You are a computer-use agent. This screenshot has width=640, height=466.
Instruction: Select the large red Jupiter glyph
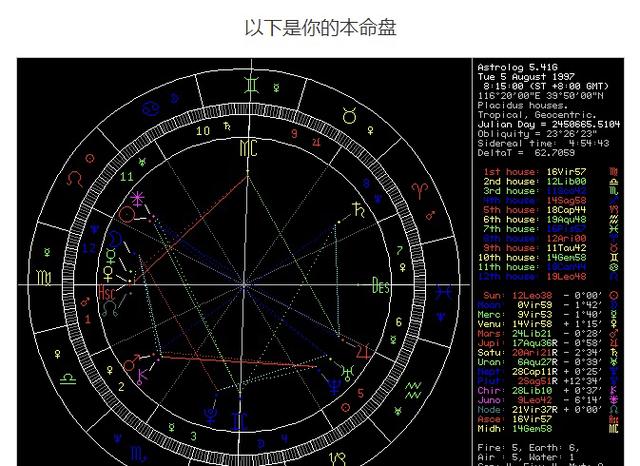point(363,352)
